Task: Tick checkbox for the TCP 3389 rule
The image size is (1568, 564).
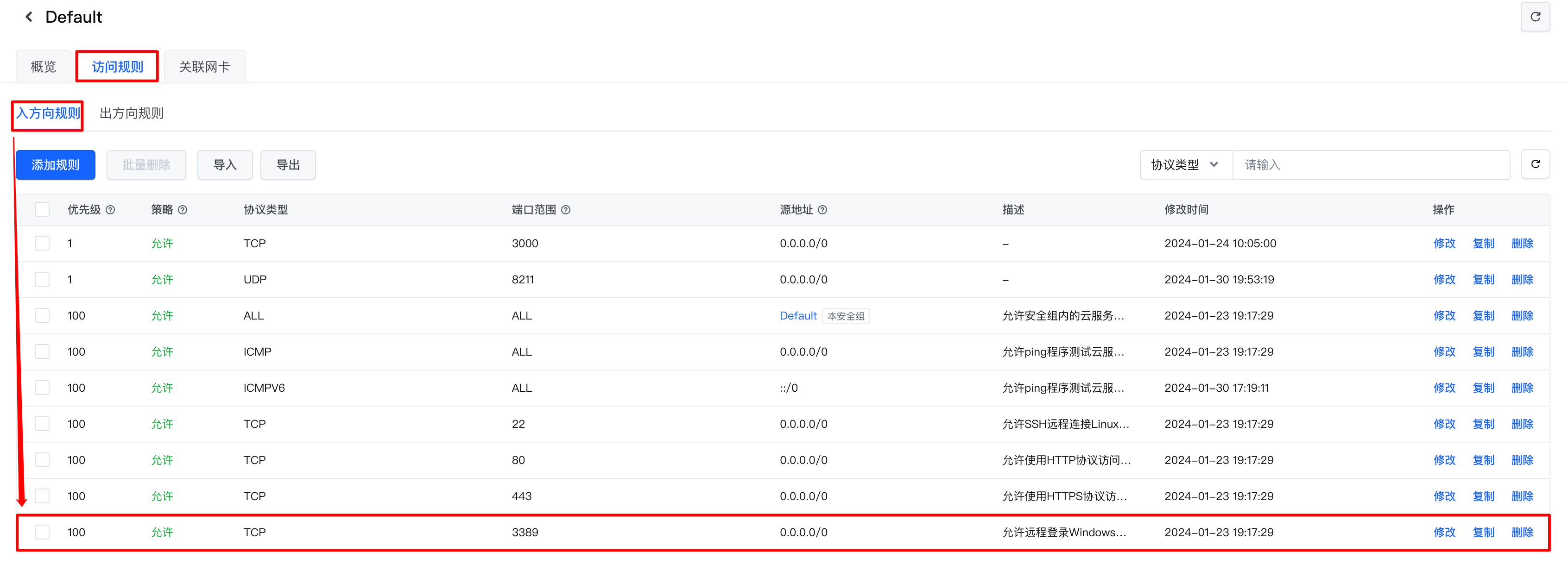Action: pyautogui.click(x=42, y=533)
